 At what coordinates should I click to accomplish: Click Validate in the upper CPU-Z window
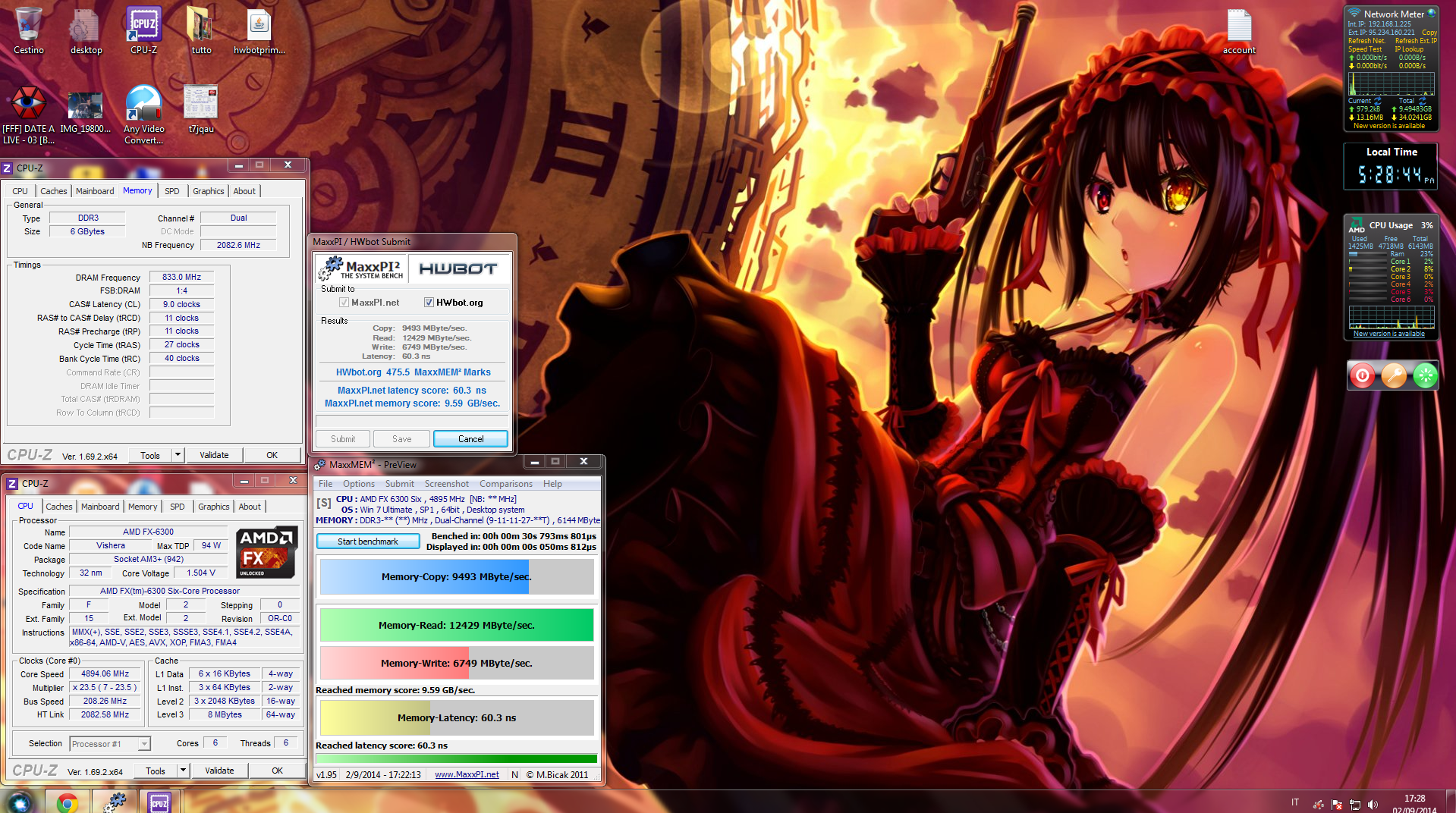pos(214,455)
